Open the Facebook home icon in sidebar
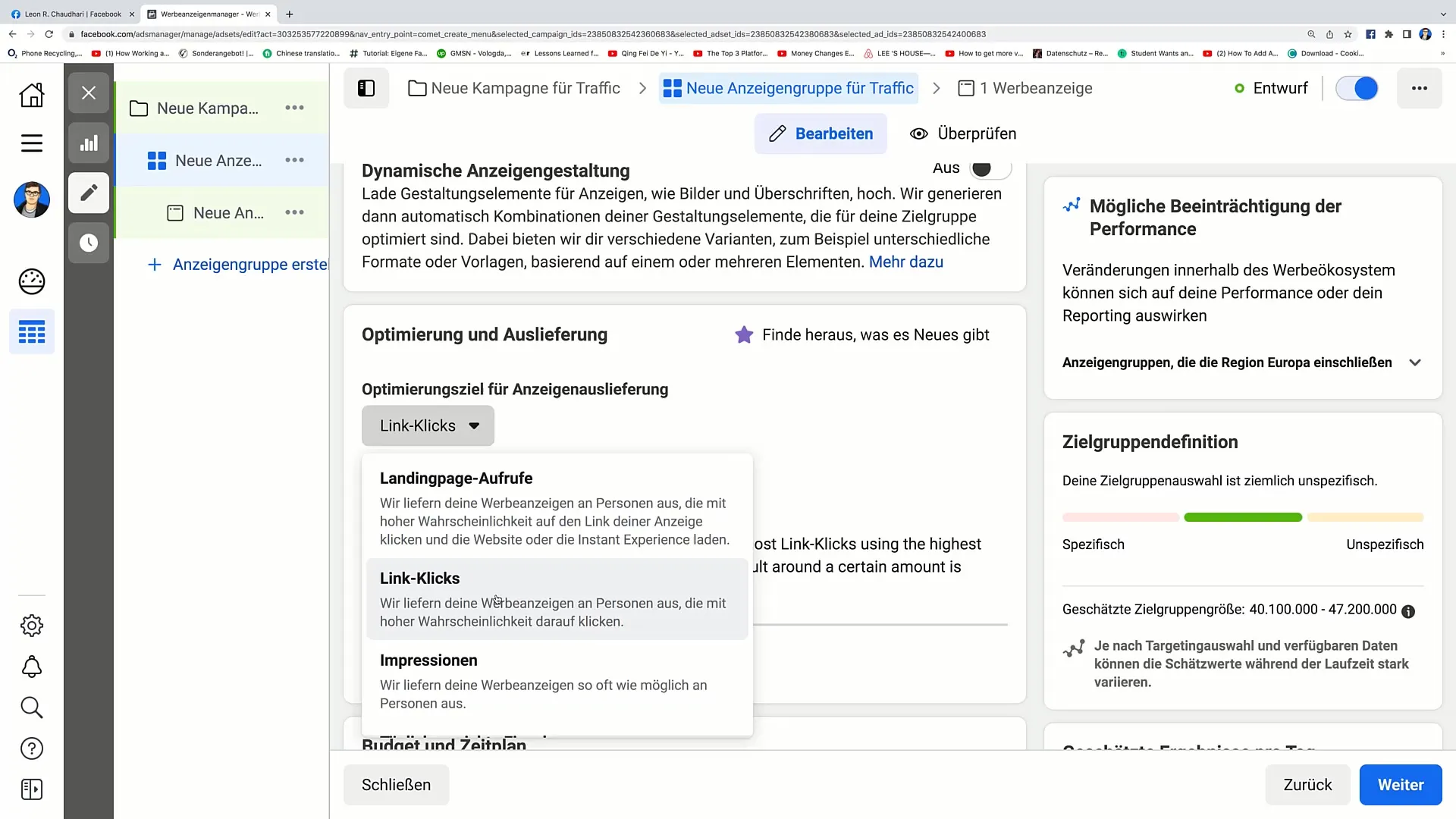 tap(32, 95)
